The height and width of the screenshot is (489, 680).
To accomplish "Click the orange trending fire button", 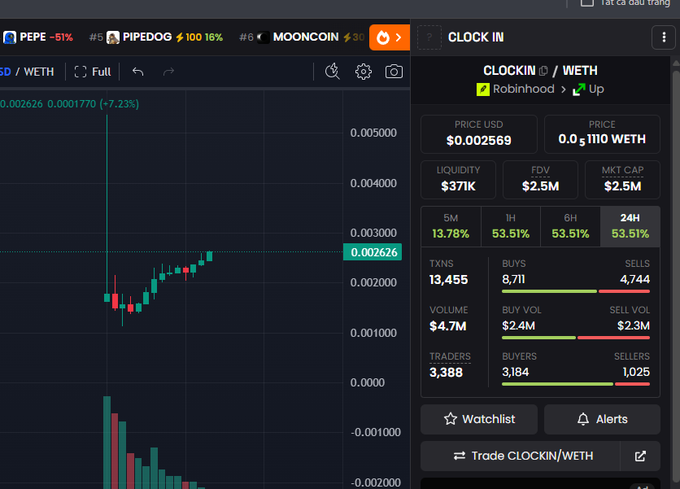I will tap(389, 38).
